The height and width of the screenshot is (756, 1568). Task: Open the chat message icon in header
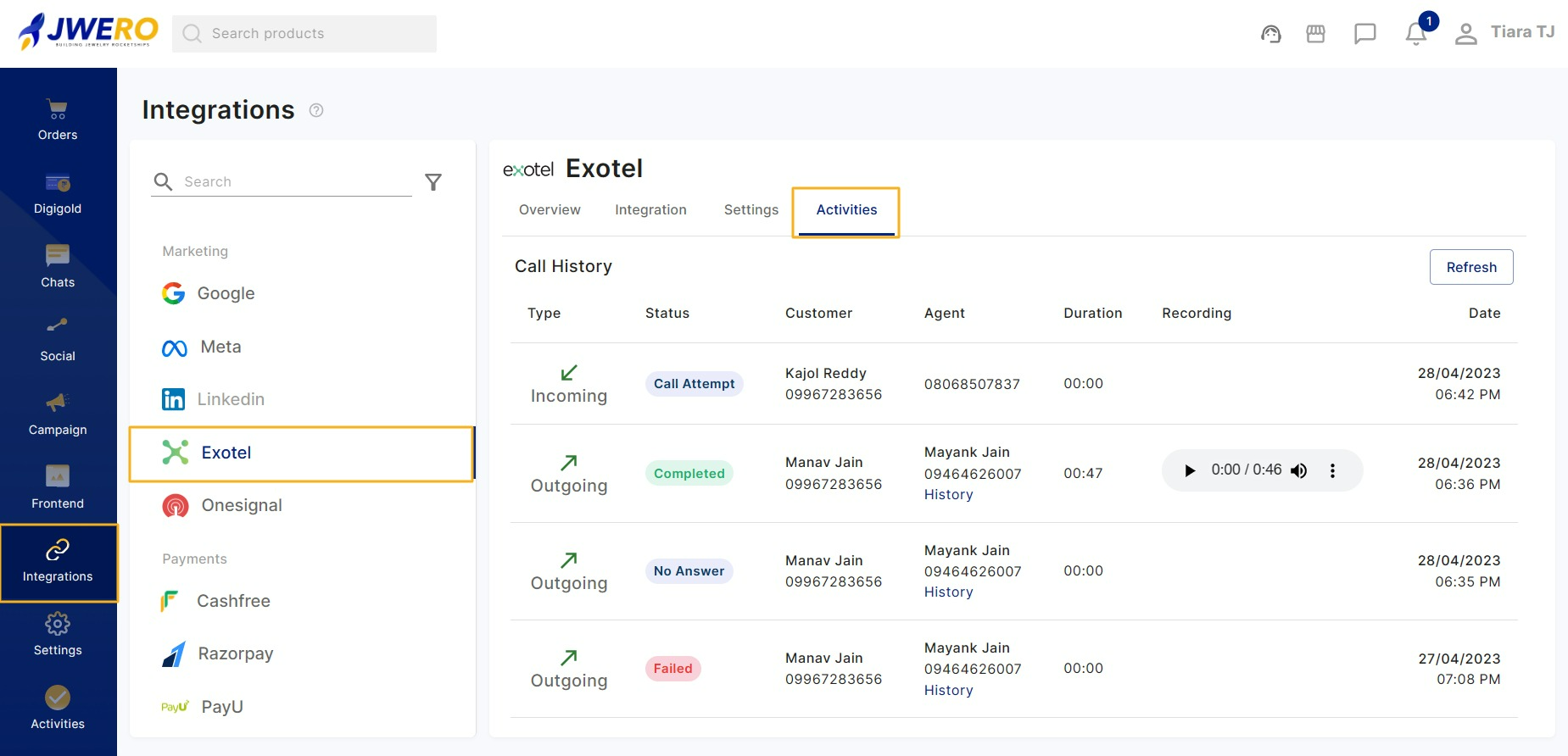click(1364, 34)
